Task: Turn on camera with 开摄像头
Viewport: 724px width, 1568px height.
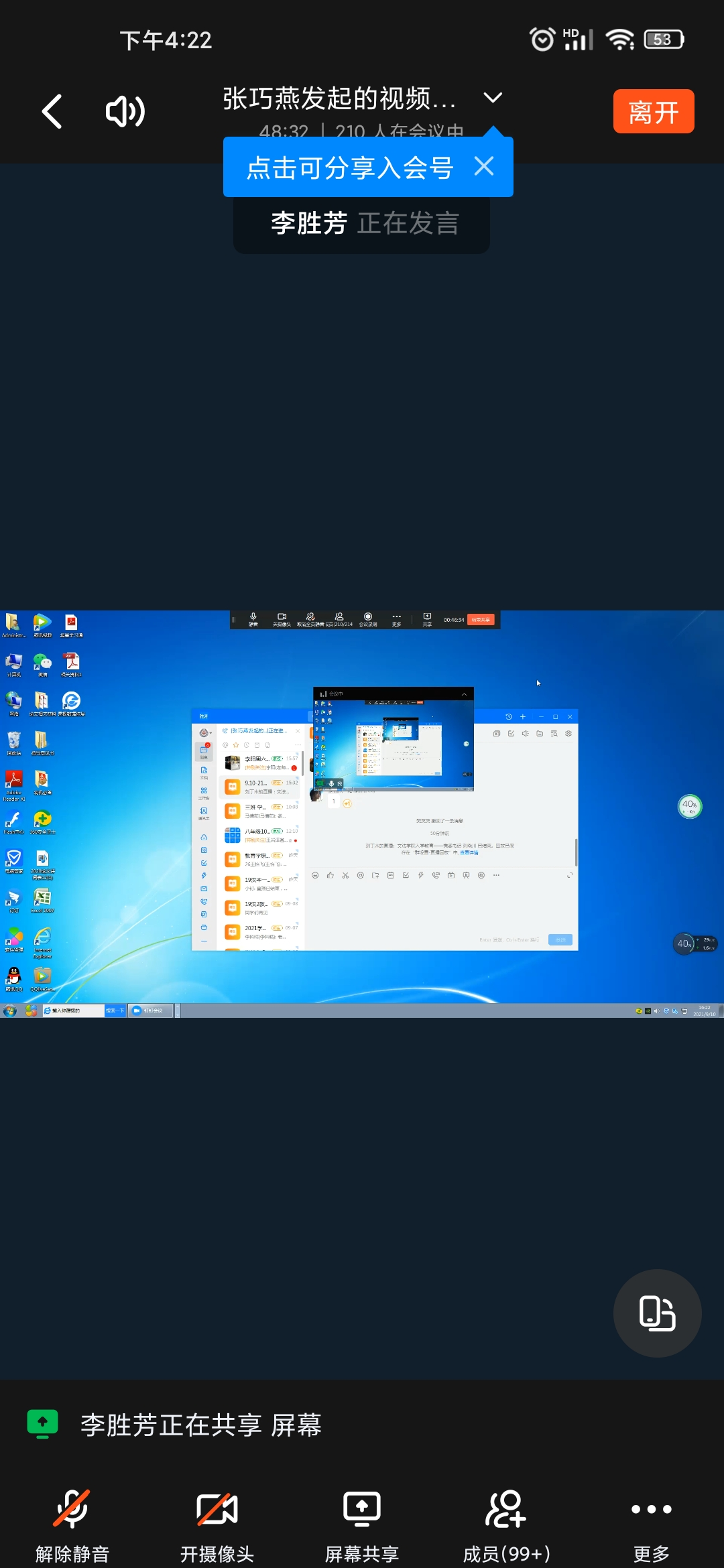Action: pos(217,1522)
